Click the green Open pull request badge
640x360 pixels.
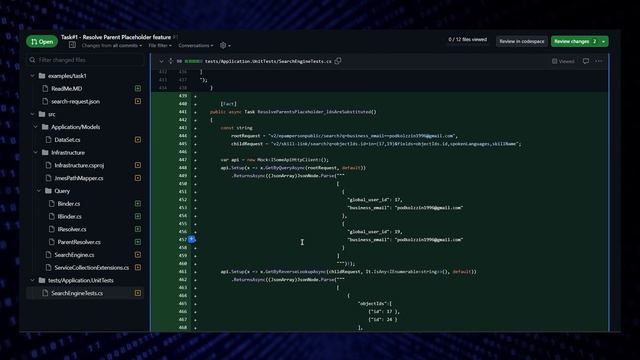[x=42, y=42]
